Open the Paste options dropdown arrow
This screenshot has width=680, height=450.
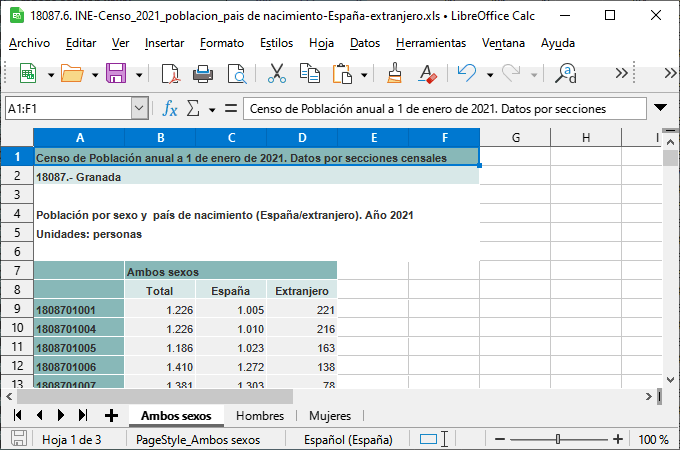[x=365, y=74]
